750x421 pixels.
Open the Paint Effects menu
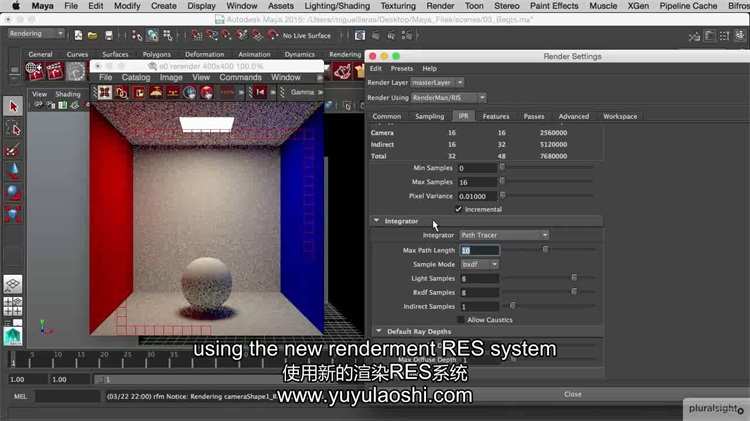pyautogui.click(x=554, y=6)
